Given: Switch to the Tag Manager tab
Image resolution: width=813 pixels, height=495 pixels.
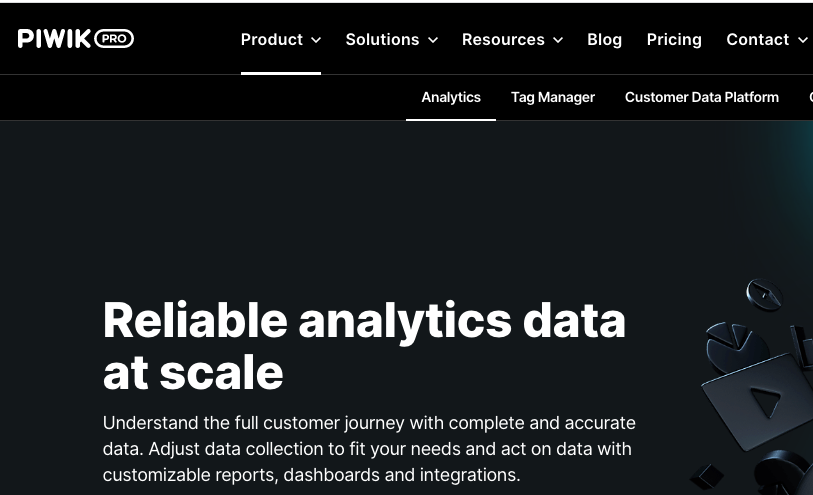Looking at the screenshot, I should point(553,97).
